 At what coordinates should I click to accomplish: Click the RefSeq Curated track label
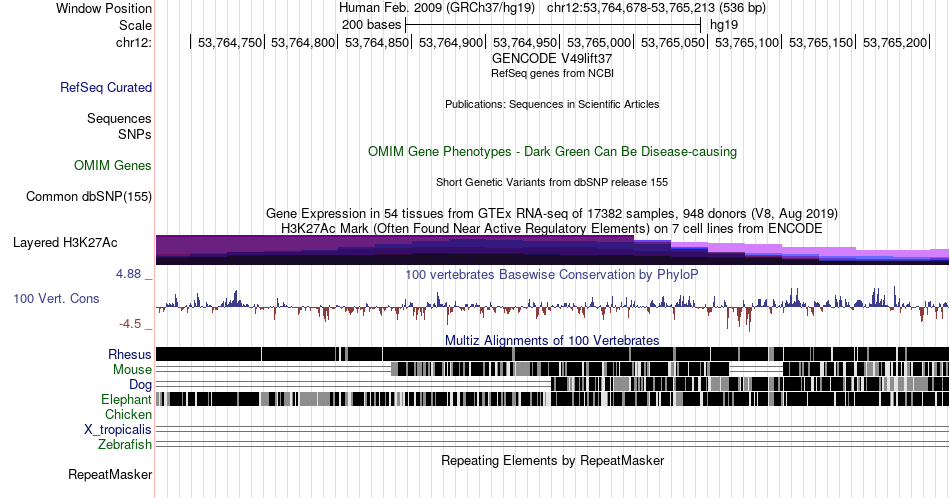(106, 88)
